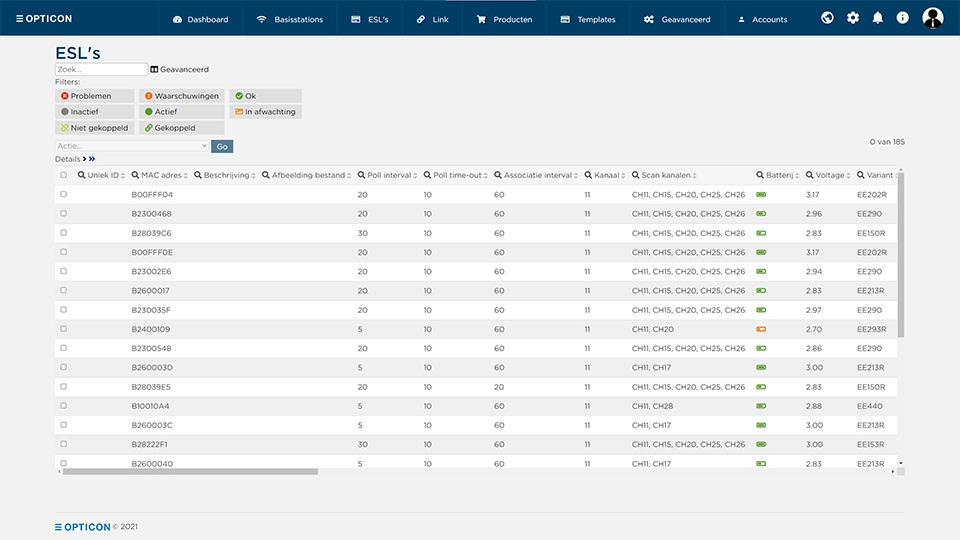The width and height of the screenshot is (960, 540).
Task: Tick the select-all checkbox in table header
Action: (64, 176)
